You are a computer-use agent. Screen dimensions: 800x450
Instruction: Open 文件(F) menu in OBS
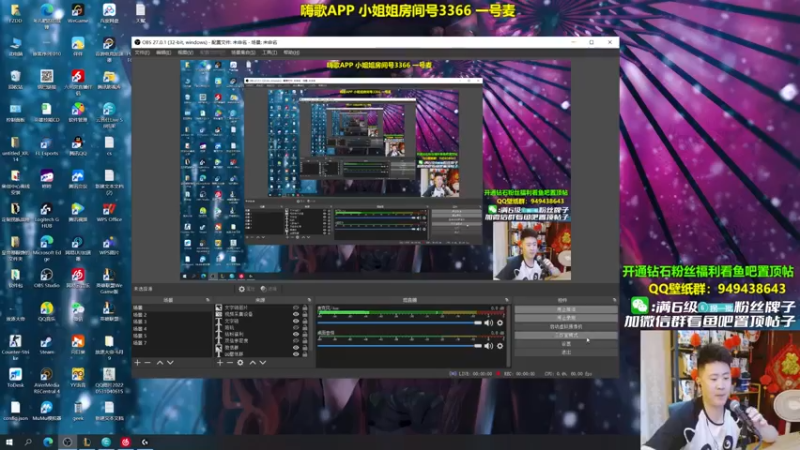142,53
